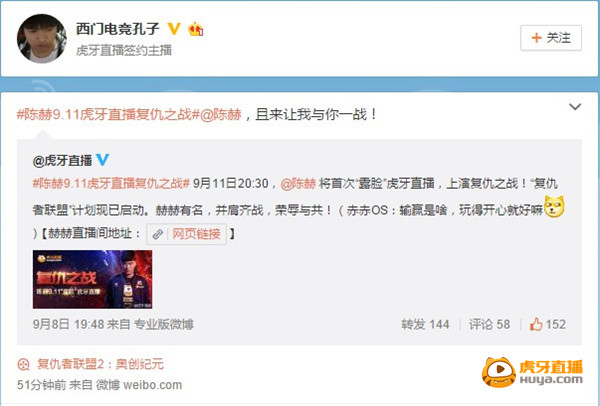Open the 评论 58 comments

[489, 324]
